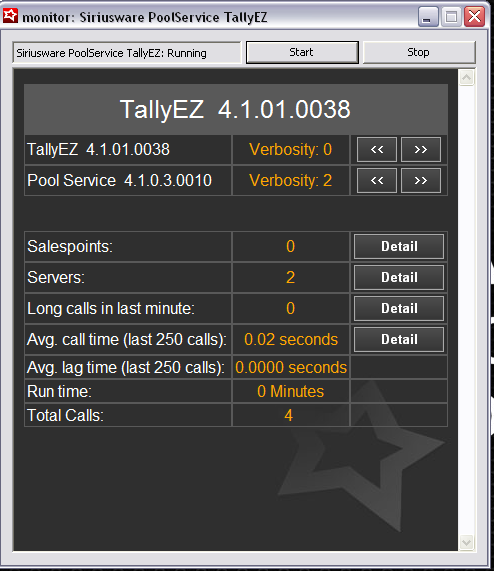
Task: View Detail for Avg. call time
Action: tap(399, 339)
